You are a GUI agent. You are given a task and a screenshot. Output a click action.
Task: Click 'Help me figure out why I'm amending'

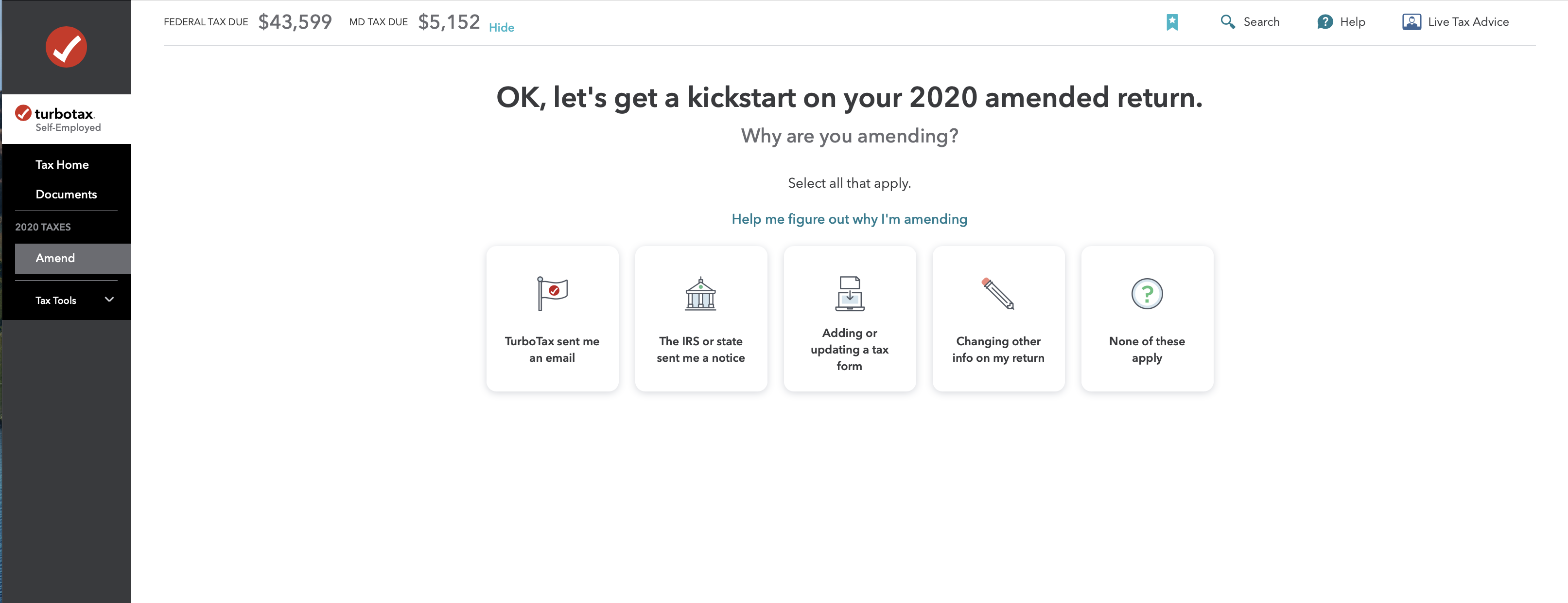click(849, 219)
